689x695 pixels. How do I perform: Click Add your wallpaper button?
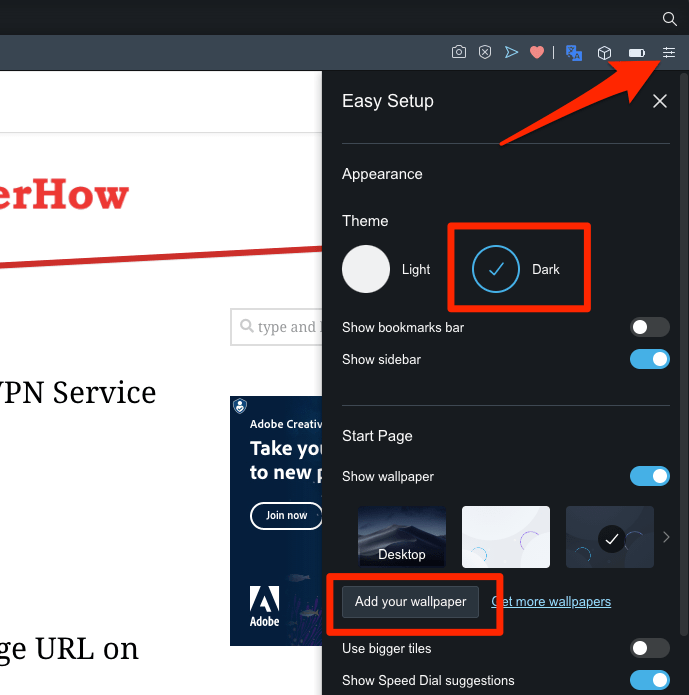411,602
